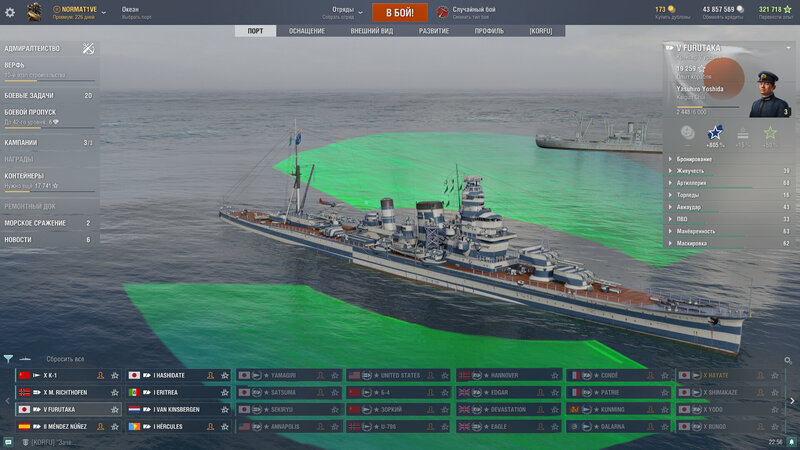Open the chat bubble icon
Screen dimensions: 800x450
click(8, 442)
